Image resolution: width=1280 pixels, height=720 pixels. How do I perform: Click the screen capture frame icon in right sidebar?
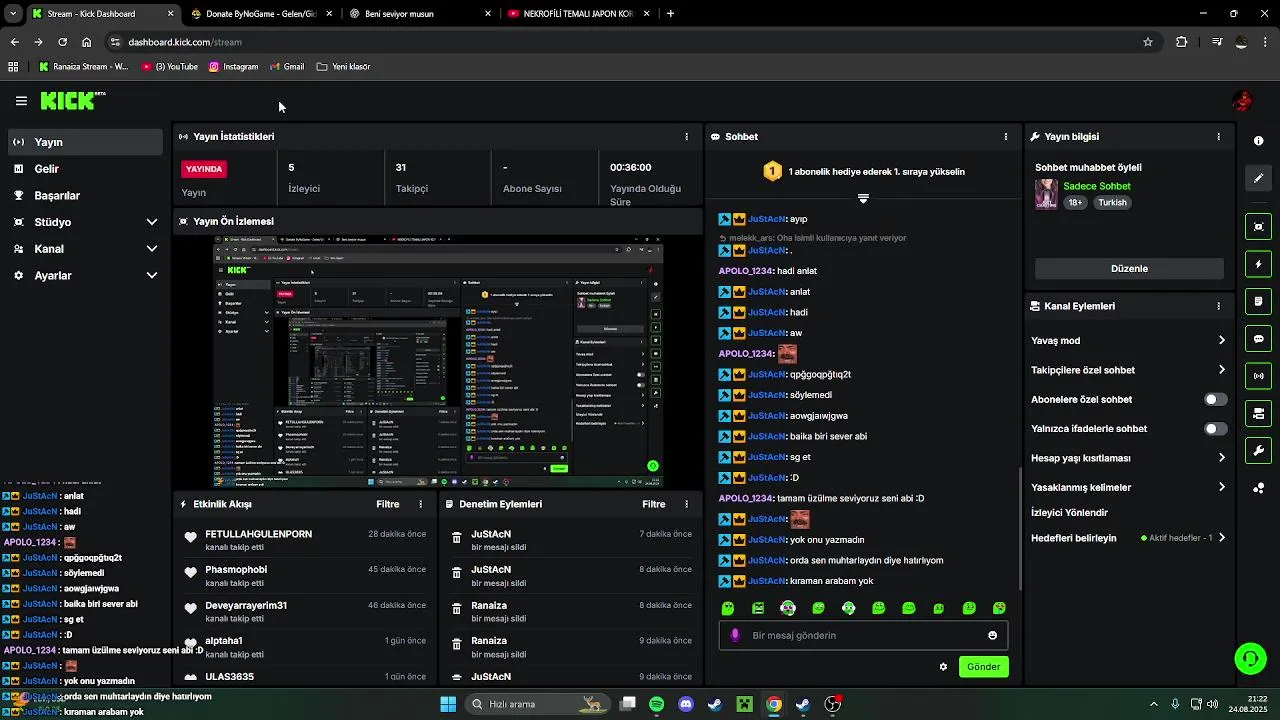coord(1258,227)
